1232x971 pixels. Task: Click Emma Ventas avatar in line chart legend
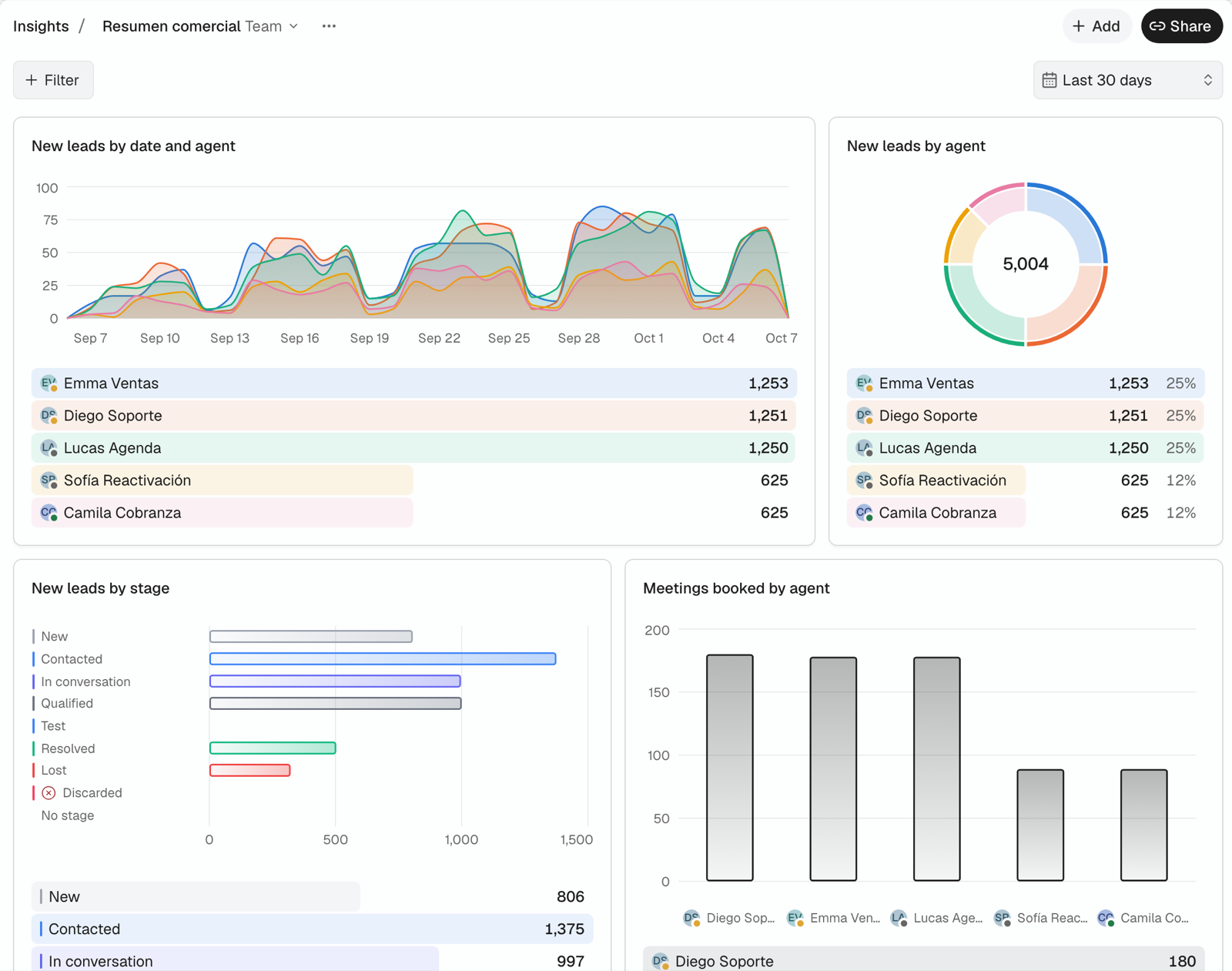click(49, 383)
